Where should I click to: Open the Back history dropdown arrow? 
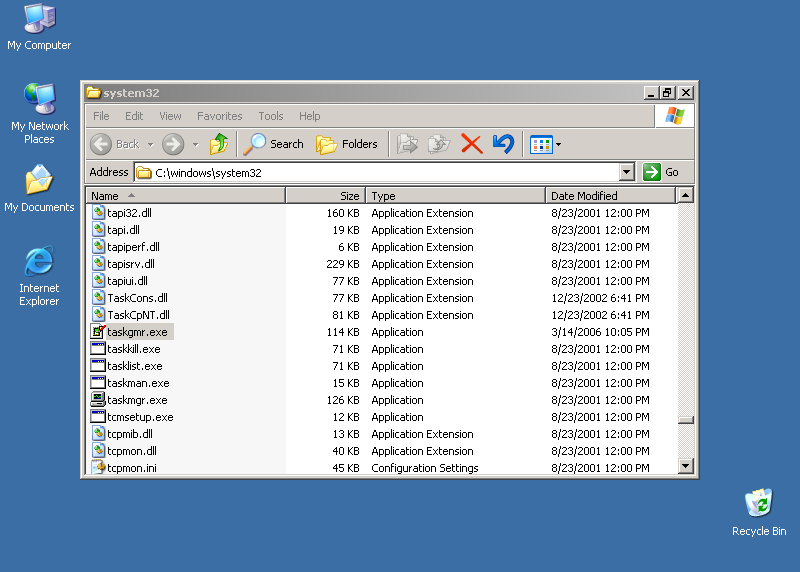tap(151, 144)
